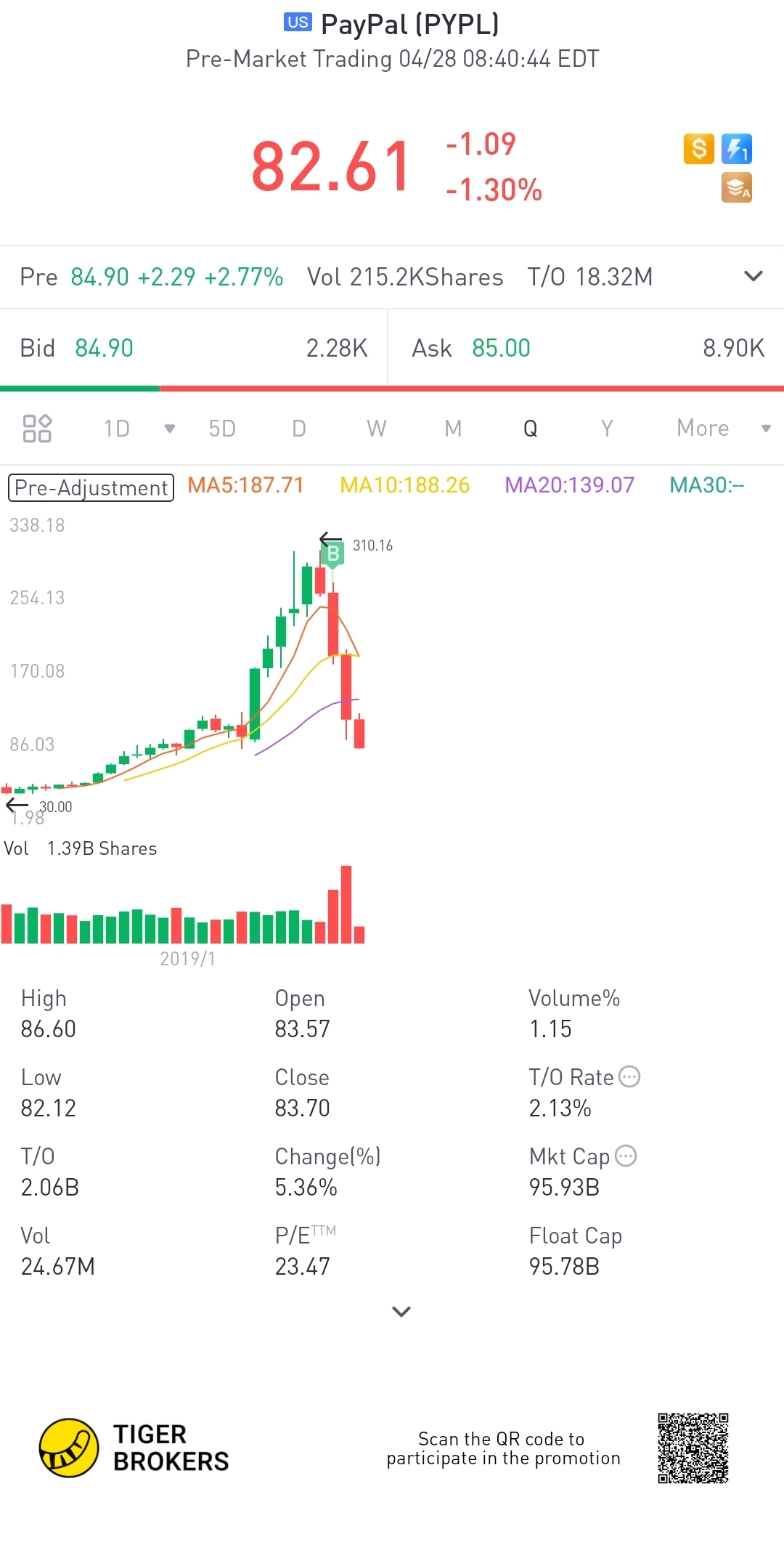Tap the Ask price 85.00
The image size is (784, 1558).
pyautogui.click(x=501, y=349)
